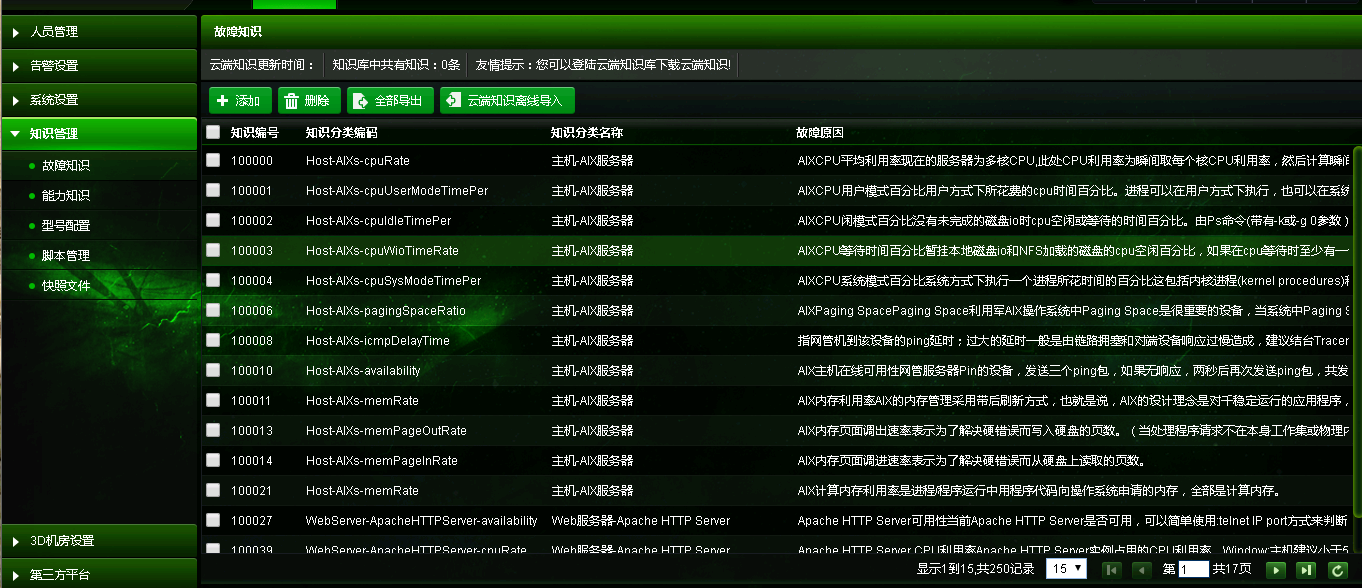This screenshot has height=588, width=1362.
Task: Open 脚本管理 in the sidebar
Action: (65, 256)
